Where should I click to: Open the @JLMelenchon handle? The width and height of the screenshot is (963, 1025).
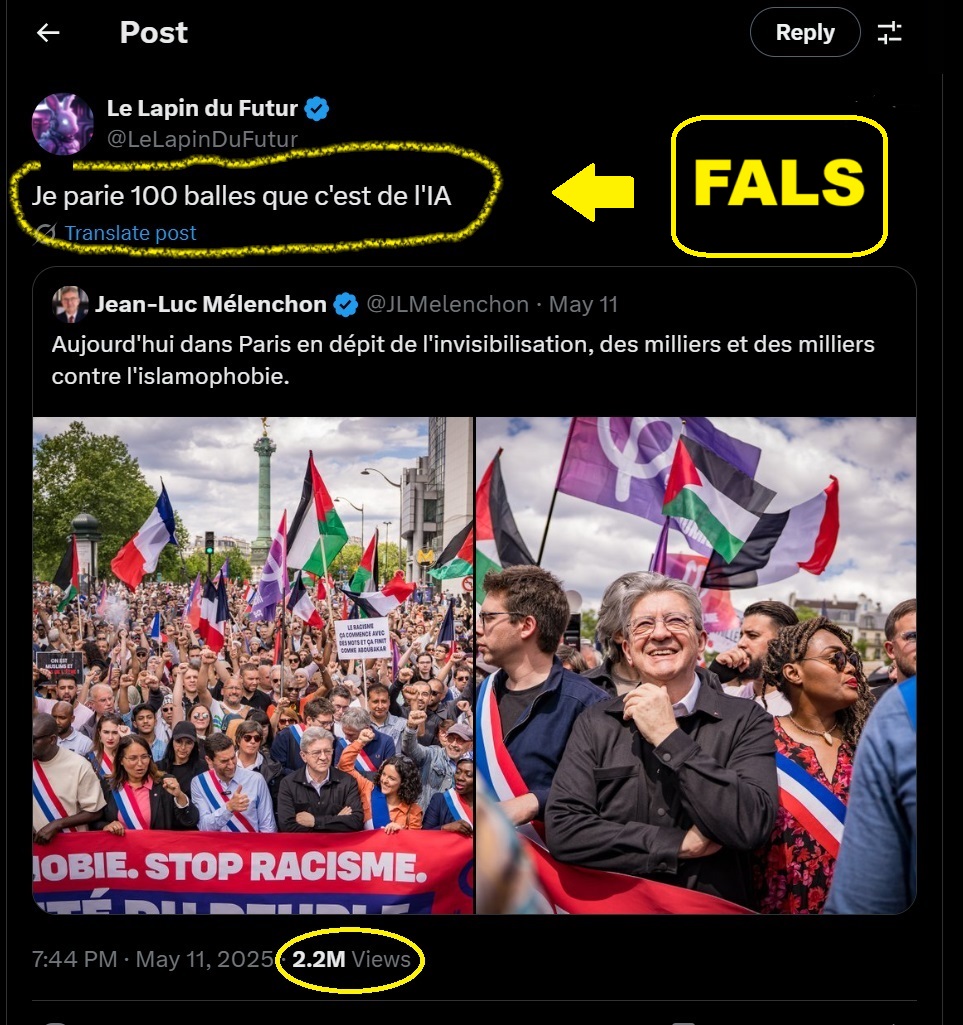(447, 305)
